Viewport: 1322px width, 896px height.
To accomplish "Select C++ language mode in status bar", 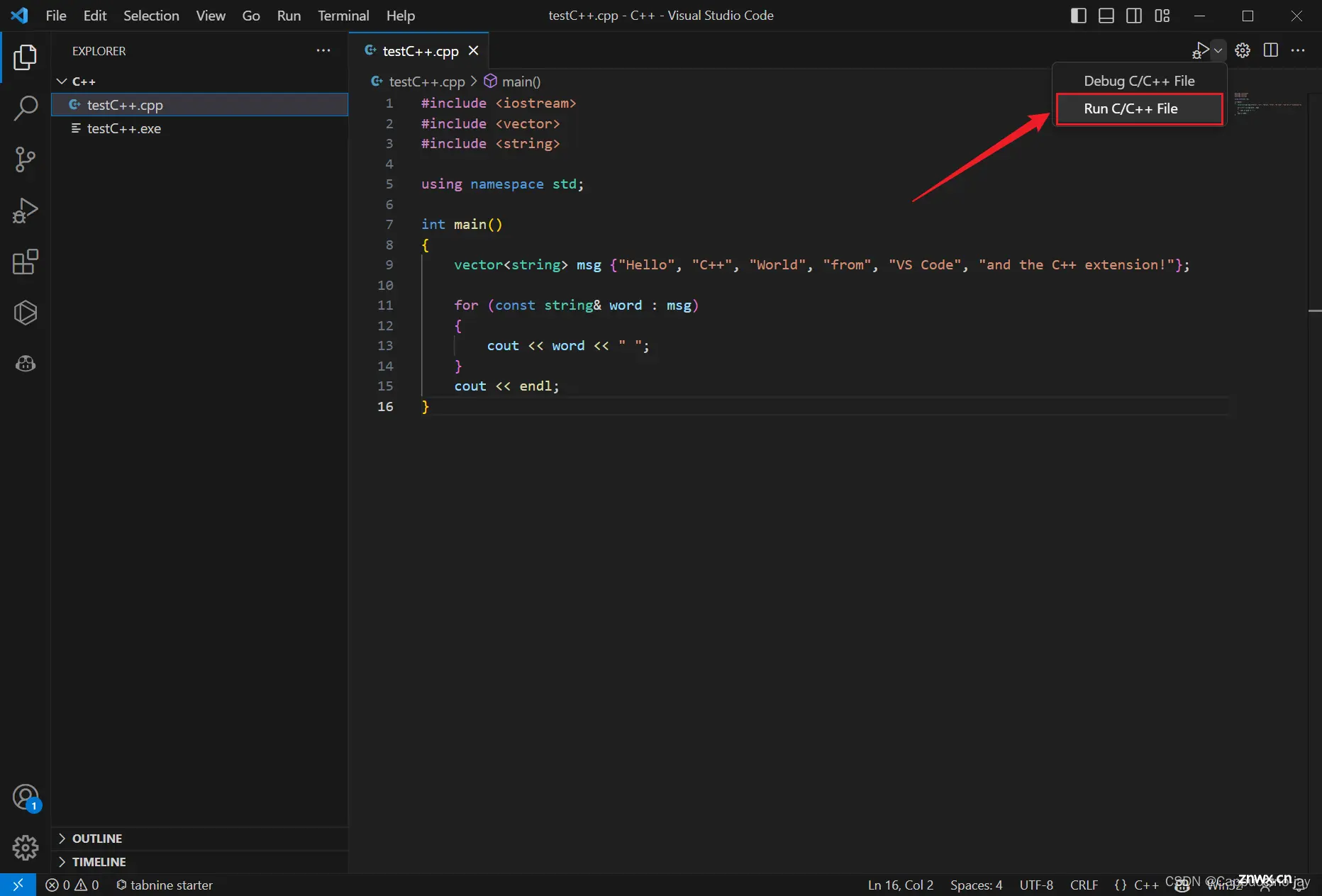I will [1146, 885].
